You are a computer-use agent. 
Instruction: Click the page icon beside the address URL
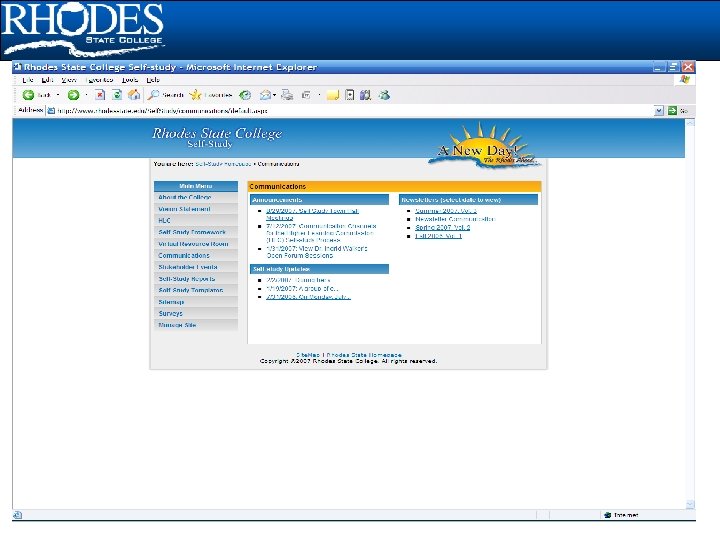click(x=51, y=111)
